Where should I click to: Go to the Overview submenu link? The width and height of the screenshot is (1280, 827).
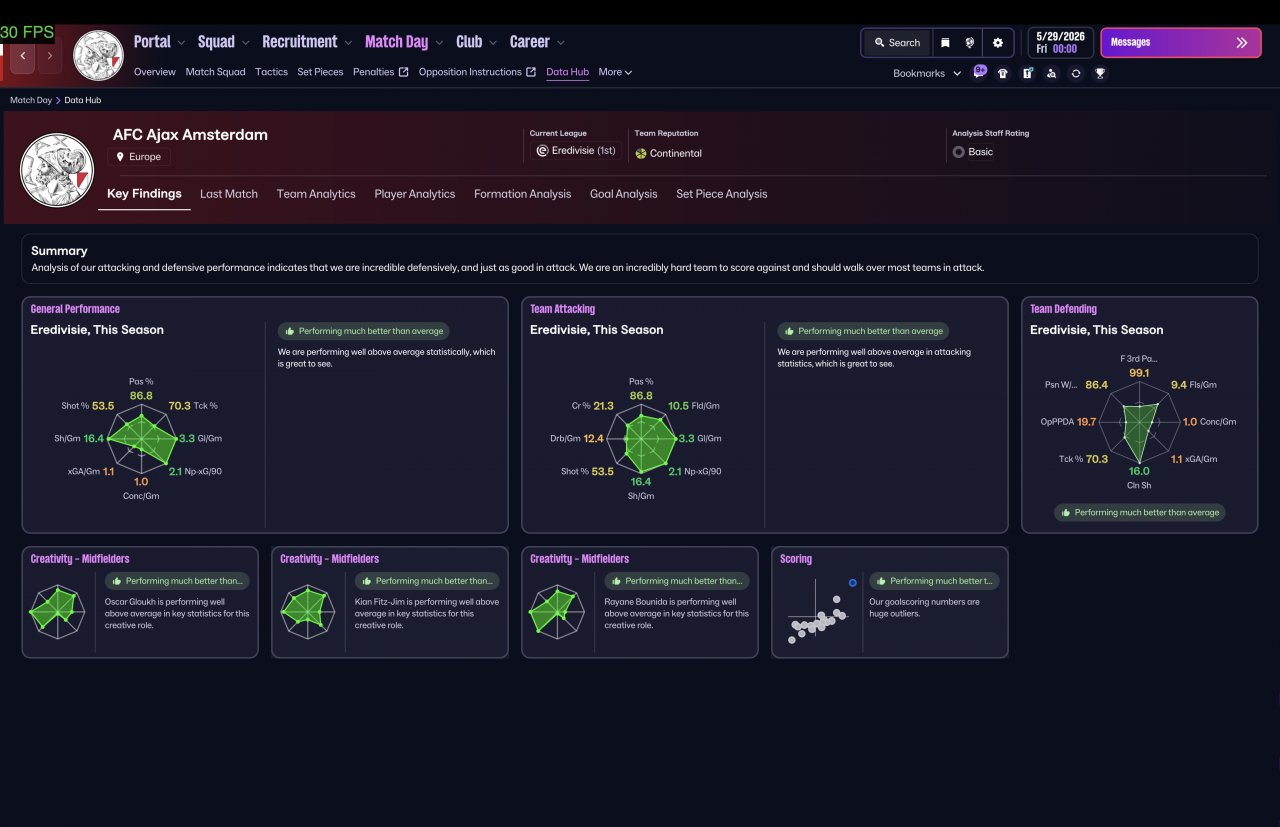tap(155, 72)
